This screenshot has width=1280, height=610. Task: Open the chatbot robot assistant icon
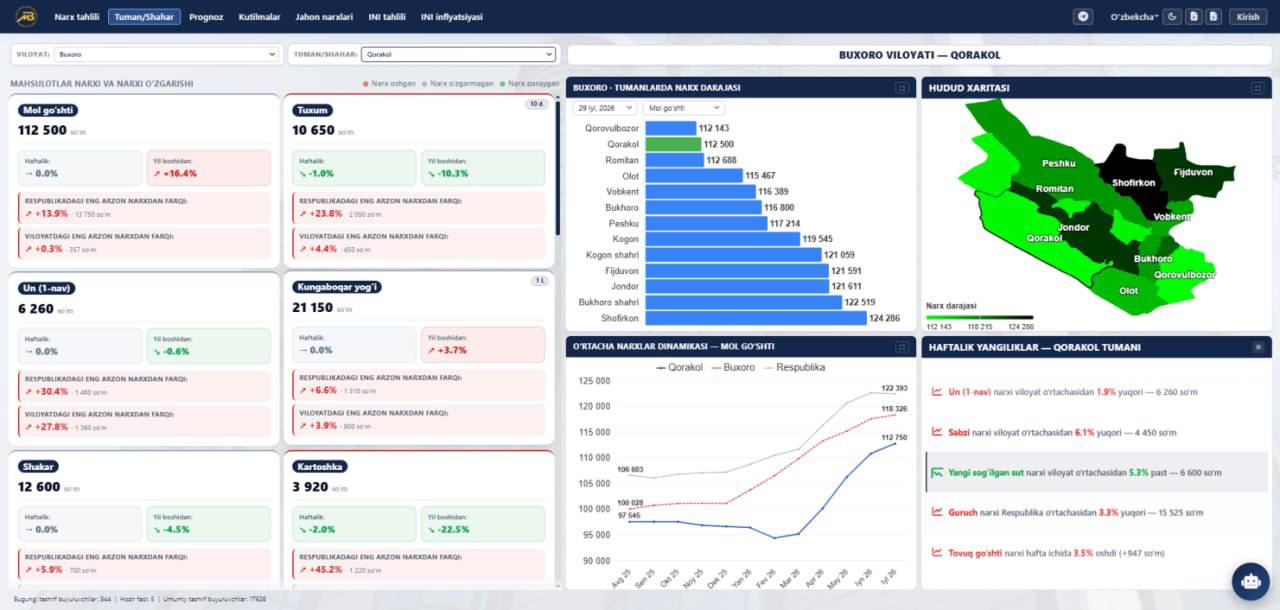coord(1250,581)
